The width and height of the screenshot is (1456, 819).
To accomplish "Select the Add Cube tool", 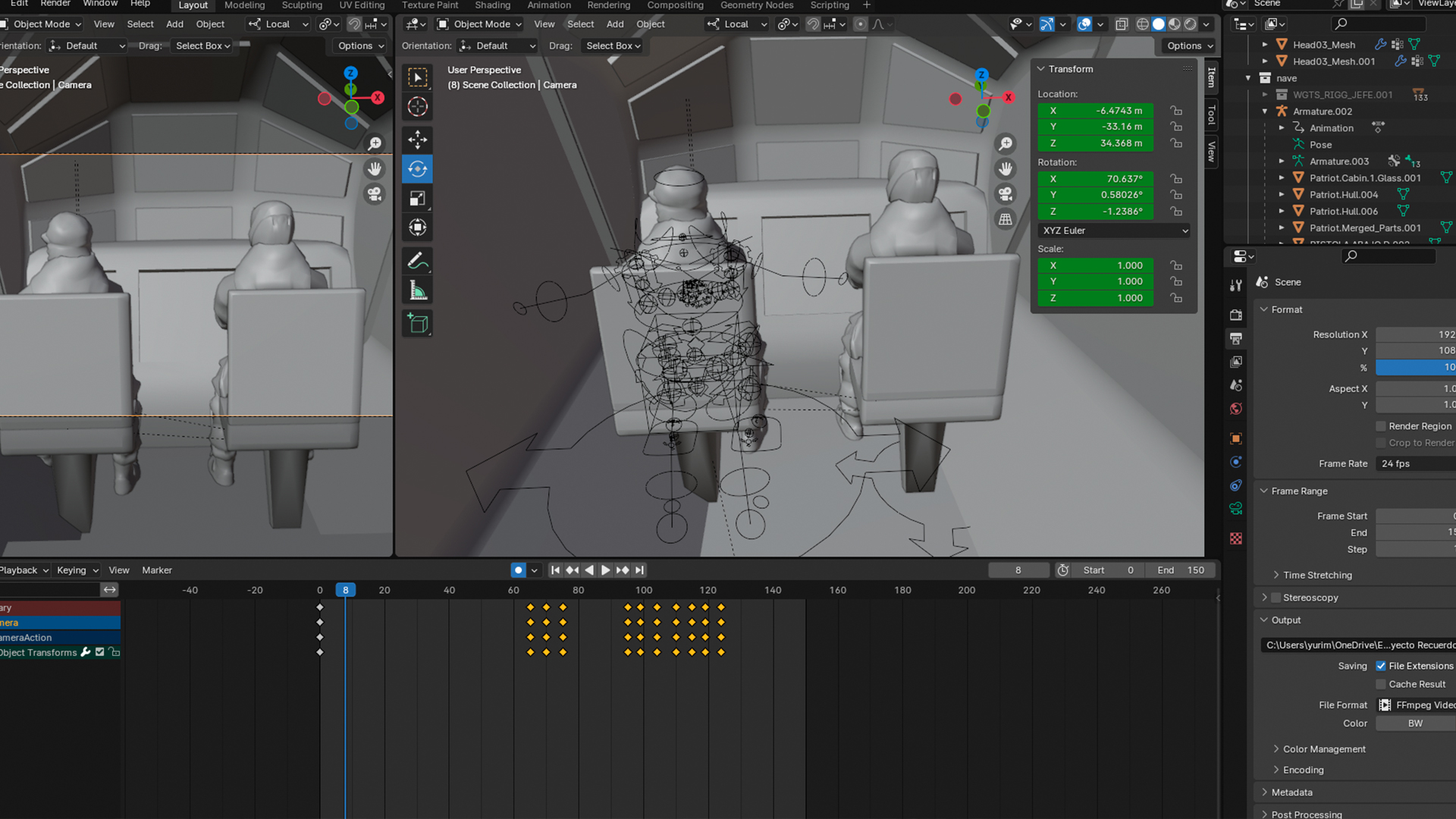I will pos(417,323).
